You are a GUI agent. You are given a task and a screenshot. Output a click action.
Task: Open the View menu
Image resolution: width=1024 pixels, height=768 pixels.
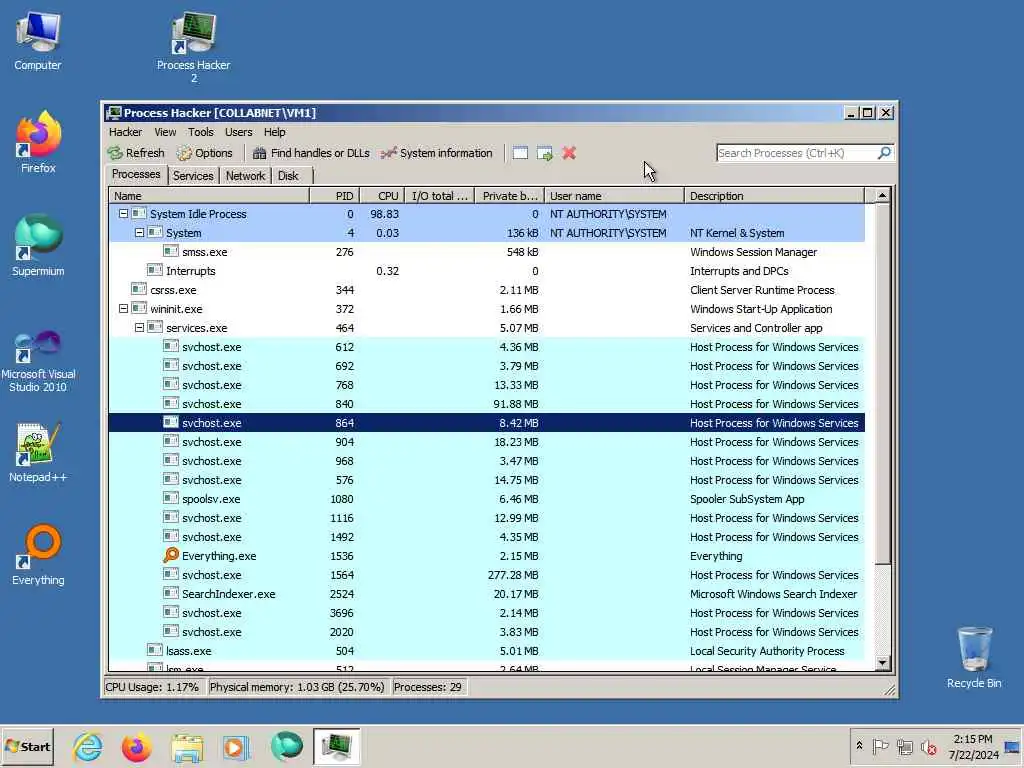[165, 132]
